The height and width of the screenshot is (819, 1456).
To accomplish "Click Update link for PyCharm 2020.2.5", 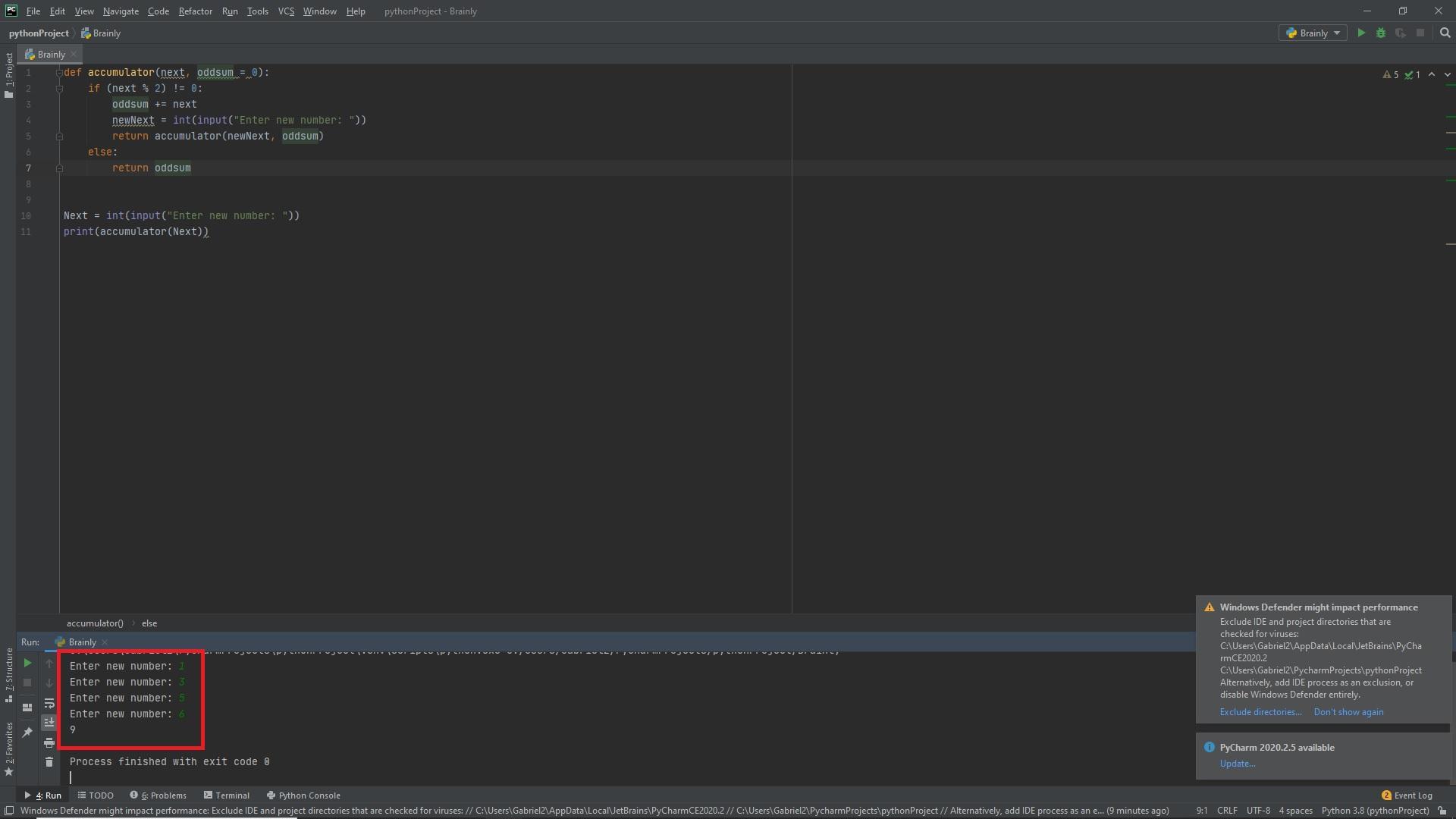I will [1237, 764].
